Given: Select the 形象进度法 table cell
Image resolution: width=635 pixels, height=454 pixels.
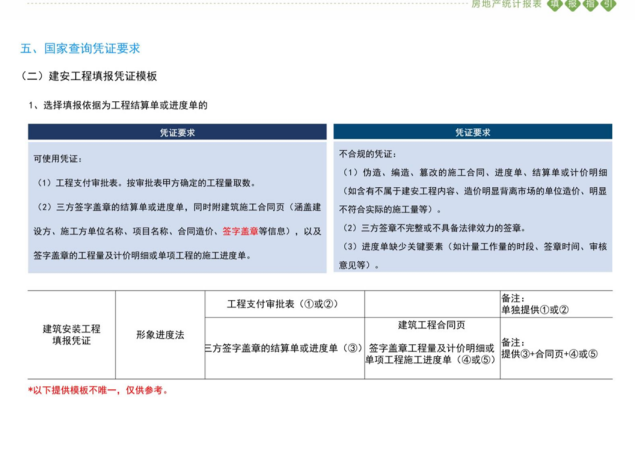Looking at the screenshot, I should tap(160, 334).
